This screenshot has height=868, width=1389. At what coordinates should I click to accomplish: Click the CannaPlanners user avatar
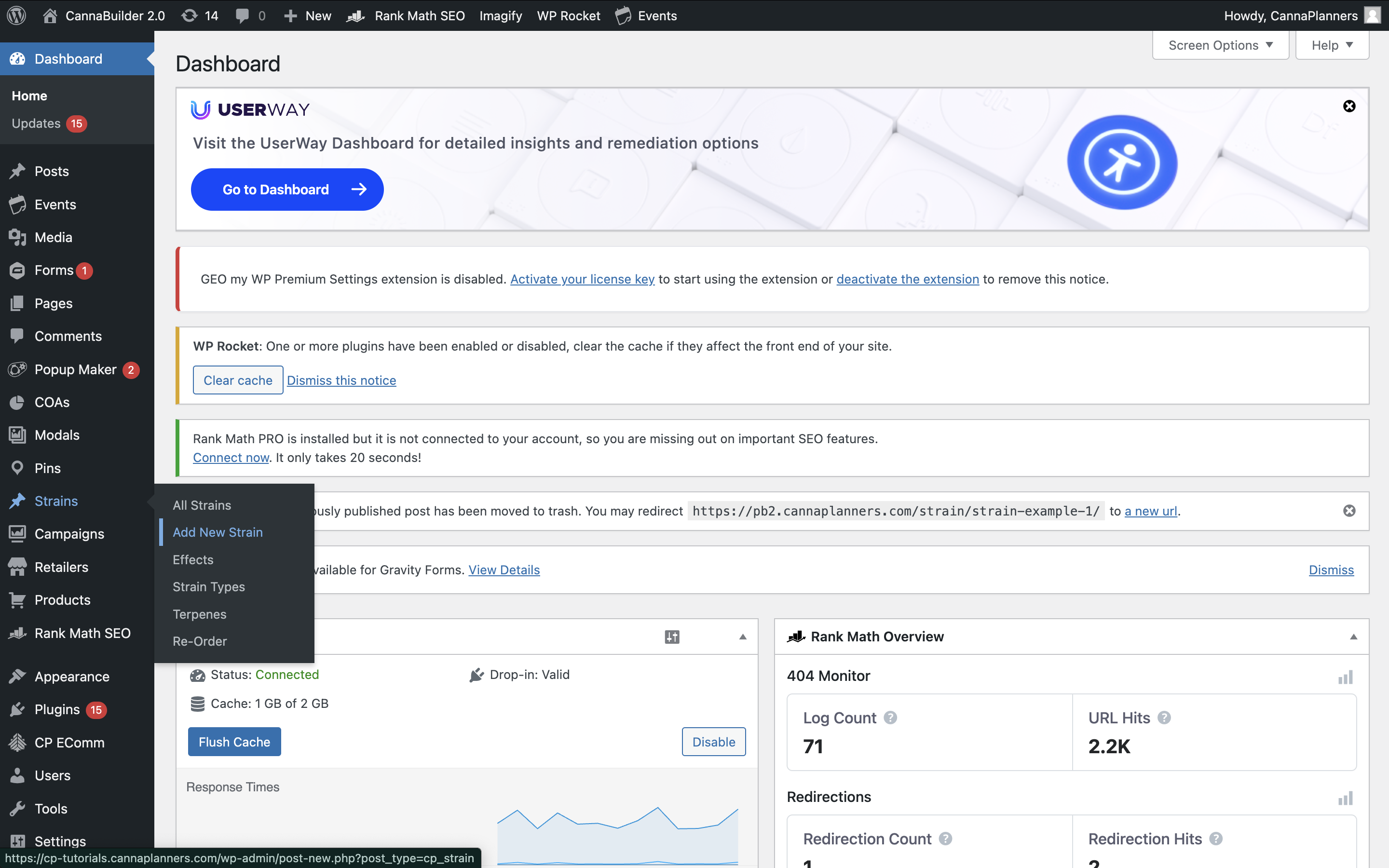point(1372,15)
